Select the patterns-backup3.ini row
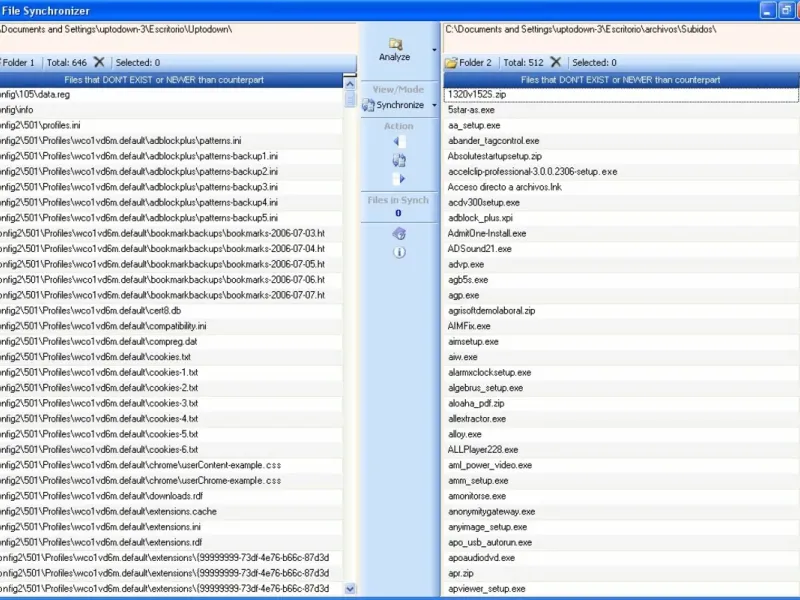 click(x=171, y=187)
